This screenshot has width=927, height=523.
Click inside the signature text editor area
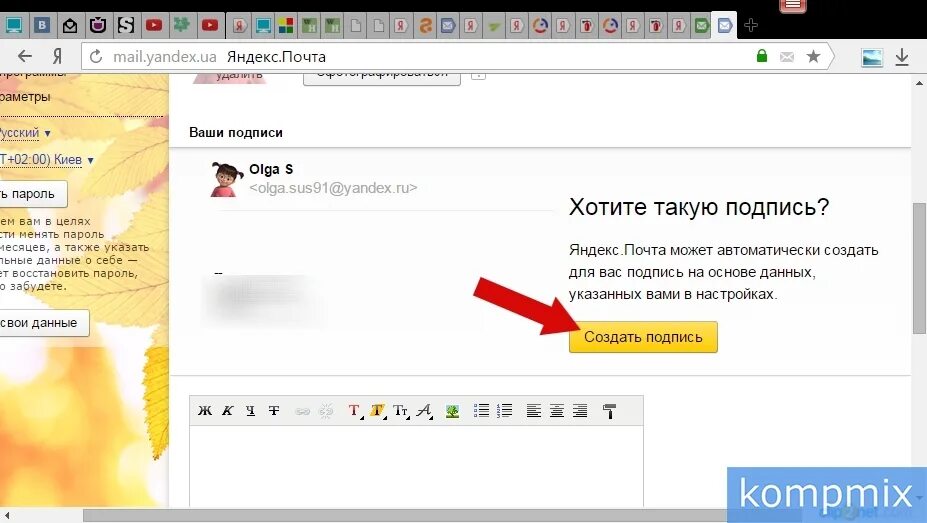coord(416,466)
